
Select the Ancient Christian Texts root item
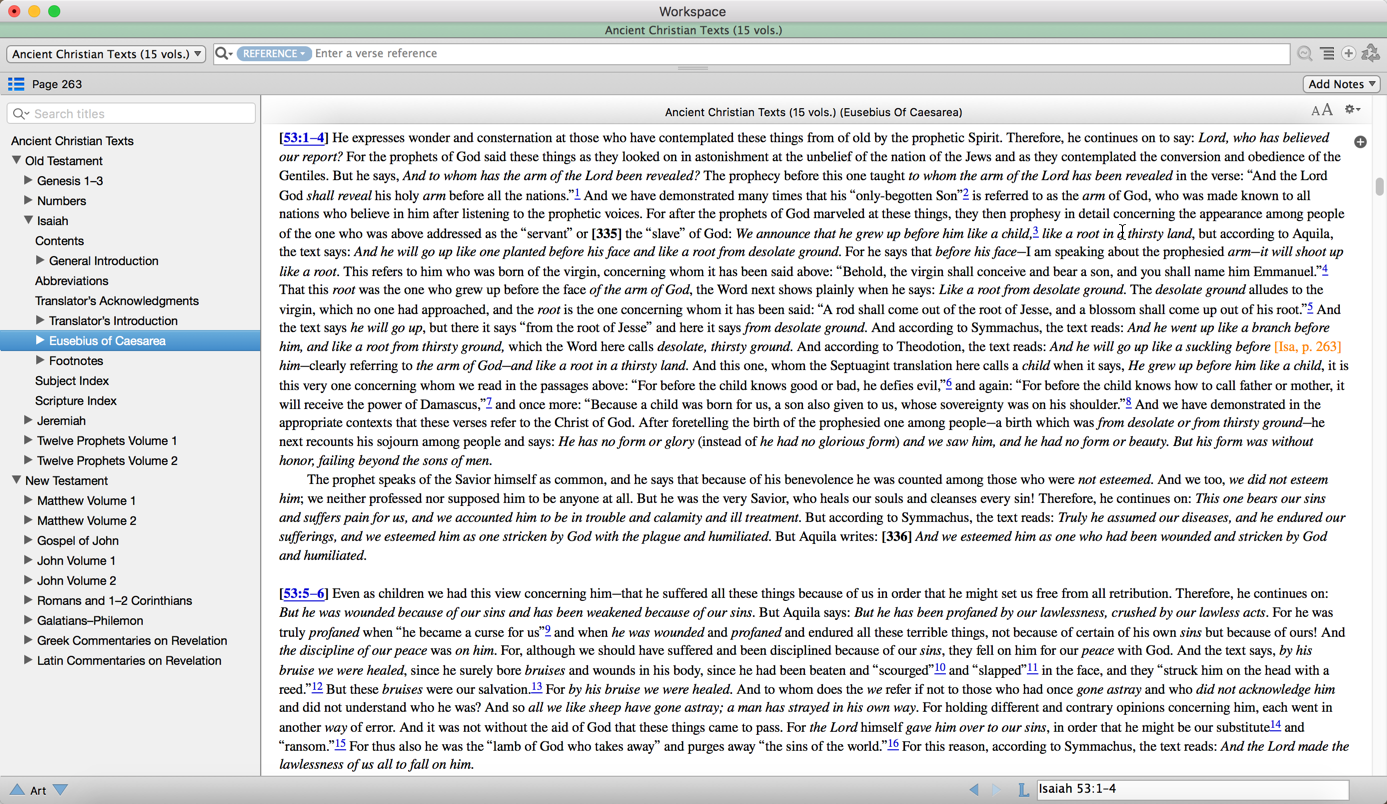click(x=72, y=141)
